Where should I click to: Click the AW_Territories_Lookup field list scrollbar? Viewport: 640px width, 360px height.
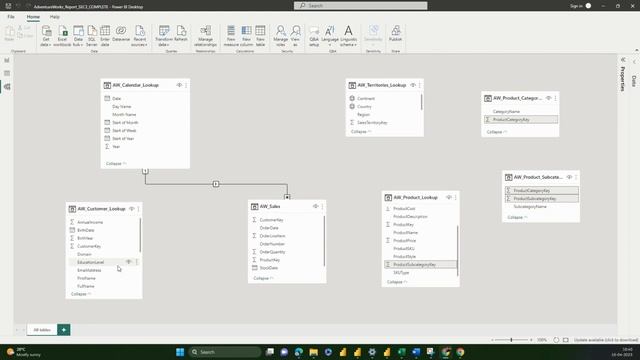pyautogui.click(x=421, y=102)
